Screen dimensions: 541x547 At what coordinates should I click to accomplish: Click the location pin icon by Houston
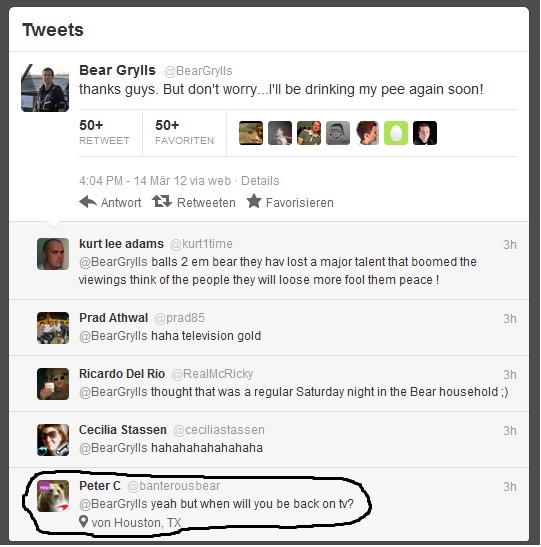click(83, 522)
